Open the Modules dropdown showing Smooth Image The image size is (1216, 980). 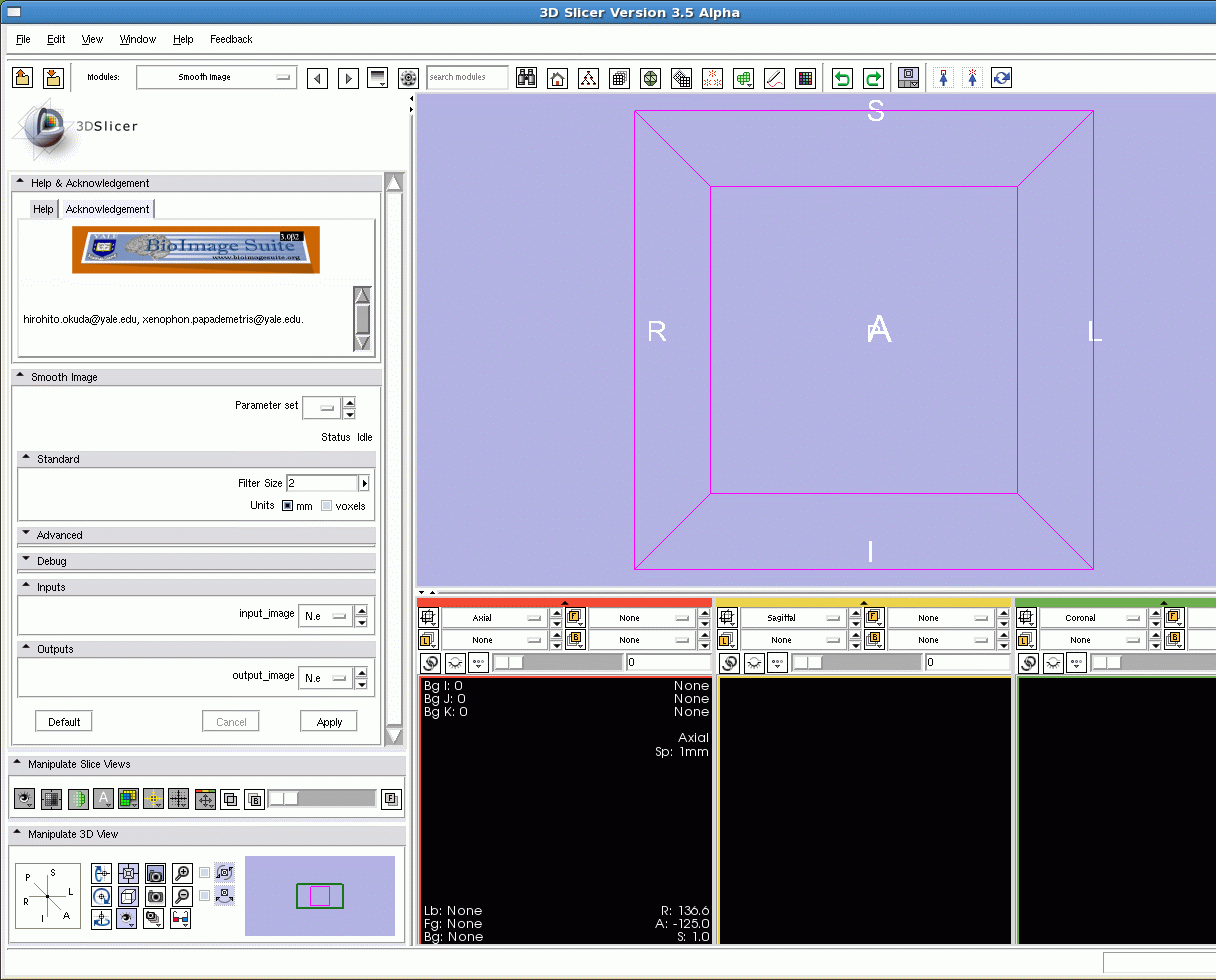pyautogui.click(x=216, y=77)
